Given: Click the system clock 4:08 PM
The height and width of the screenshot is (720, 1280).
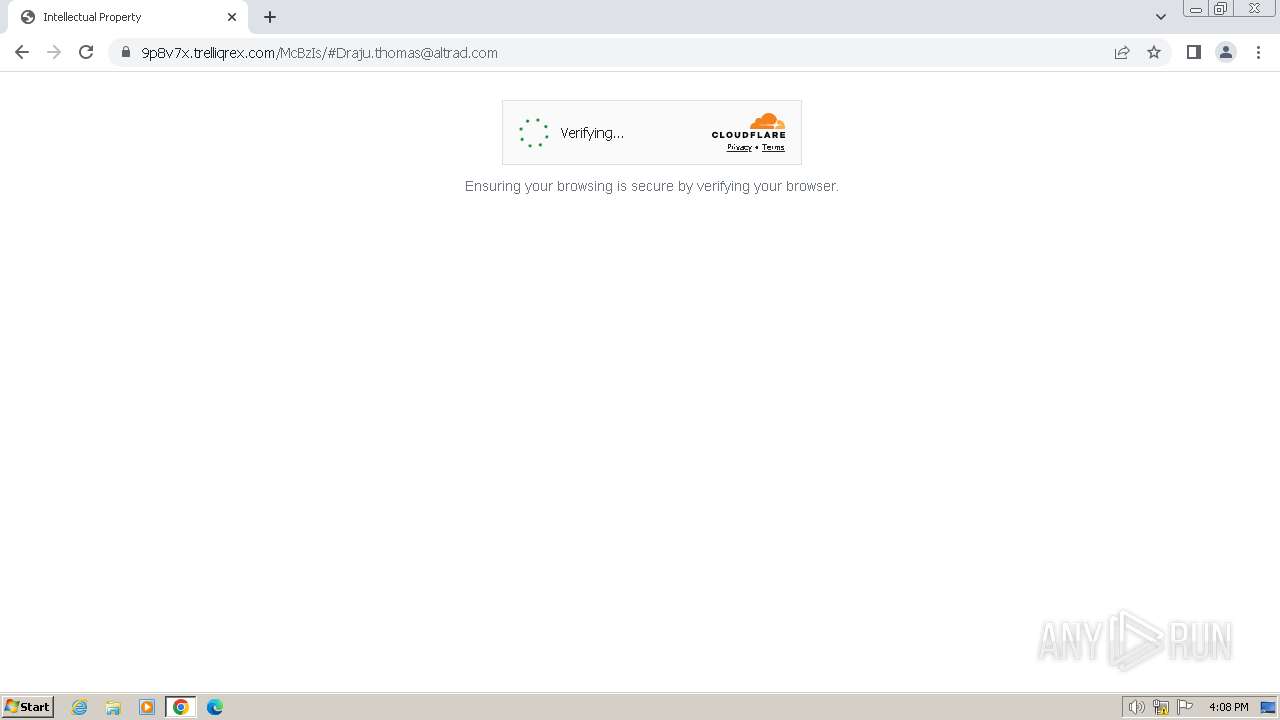Looking at the screenshot, I should pos(1228,707).
